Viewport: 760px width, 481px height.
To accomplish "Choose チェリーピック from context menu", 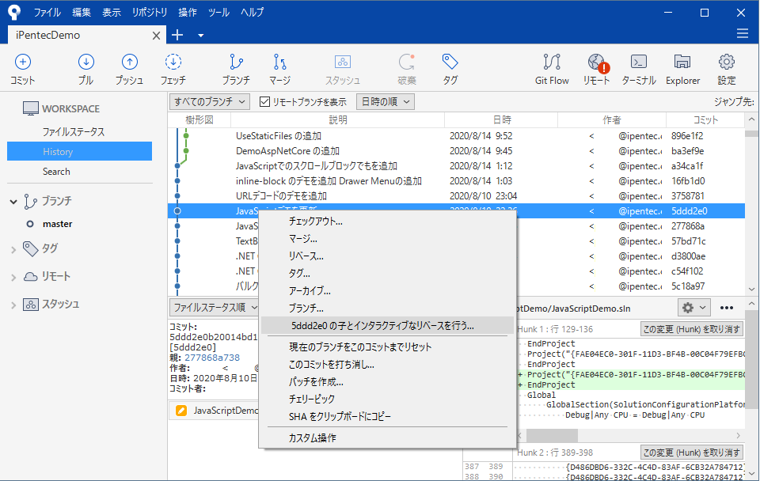I will coord(388,399).
